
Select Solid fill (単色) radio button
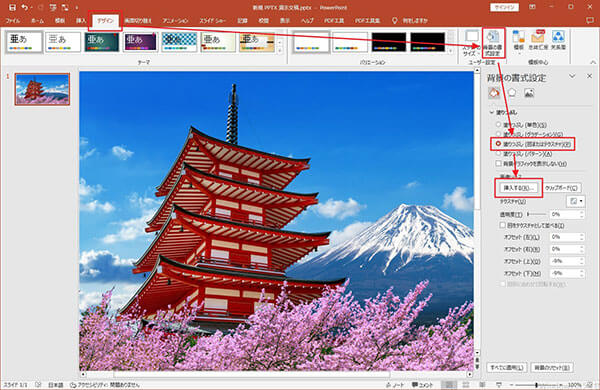498,125
